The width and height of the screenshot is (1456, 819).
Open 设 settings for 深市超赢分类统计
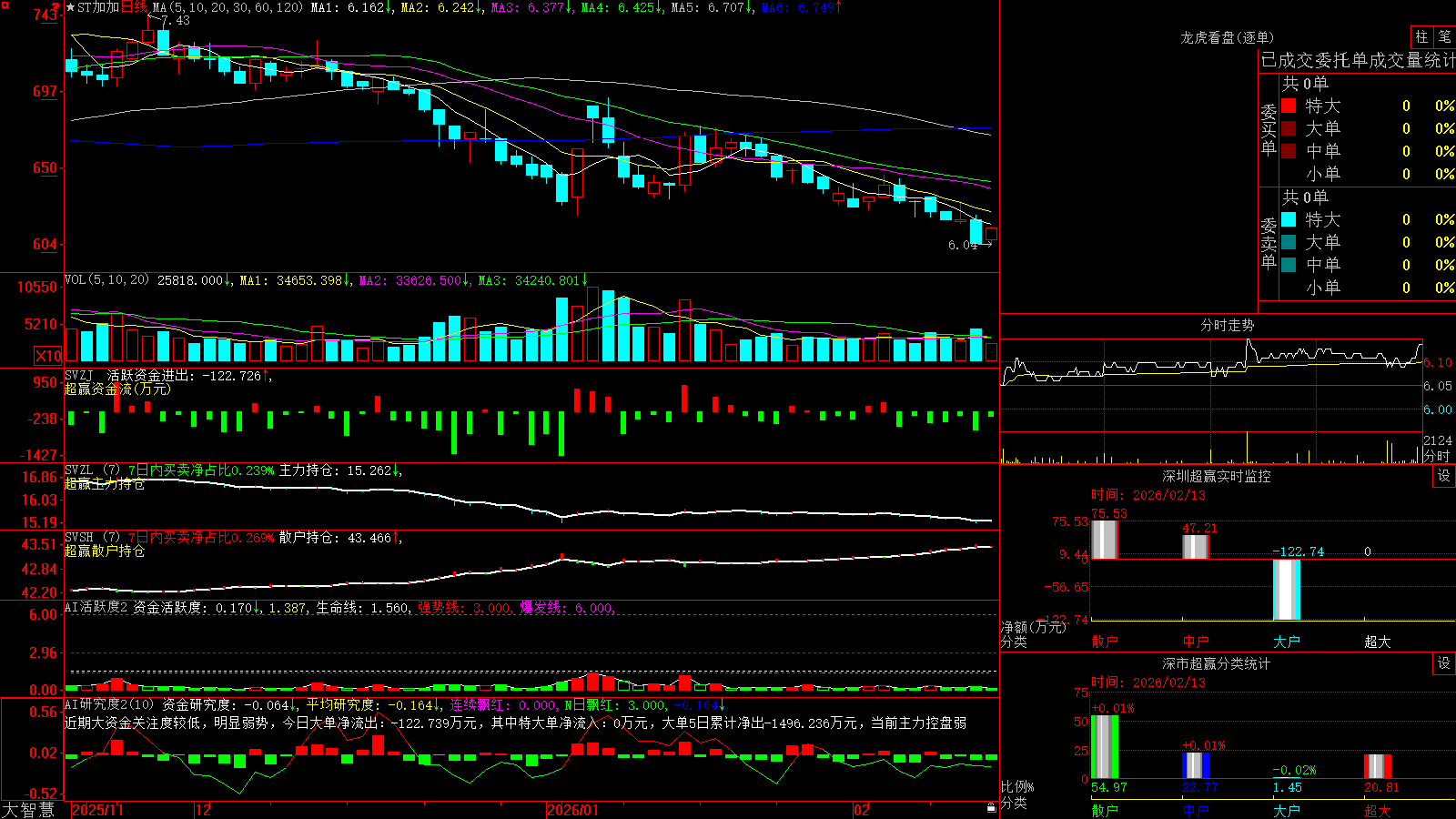click(1444, 663)
